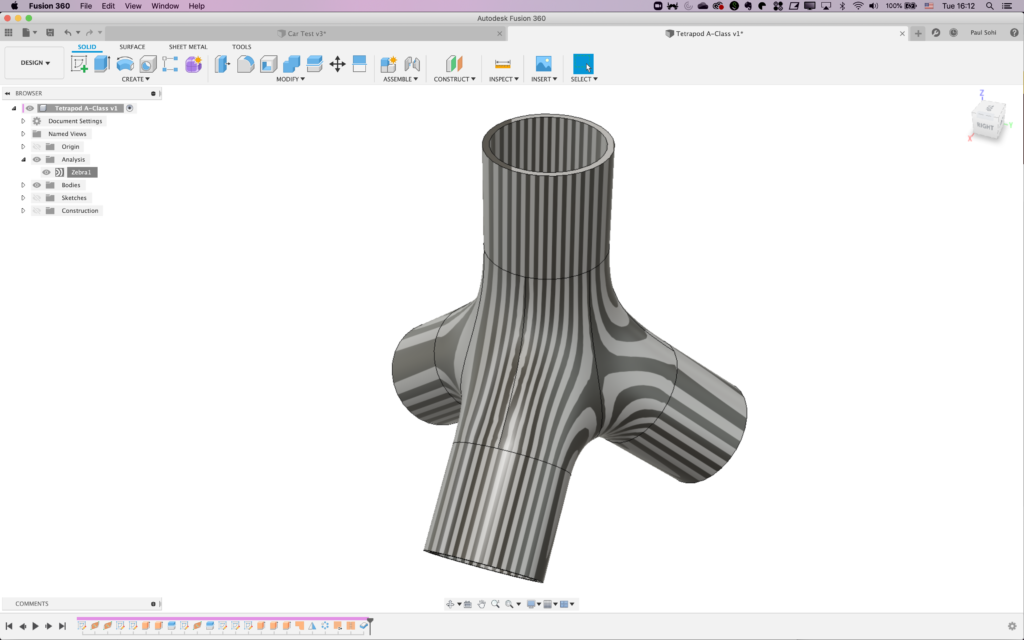Click the Extrude tool icon
Image resolution: width=1024 pixels, height=640 pixels.
(102, 64)
